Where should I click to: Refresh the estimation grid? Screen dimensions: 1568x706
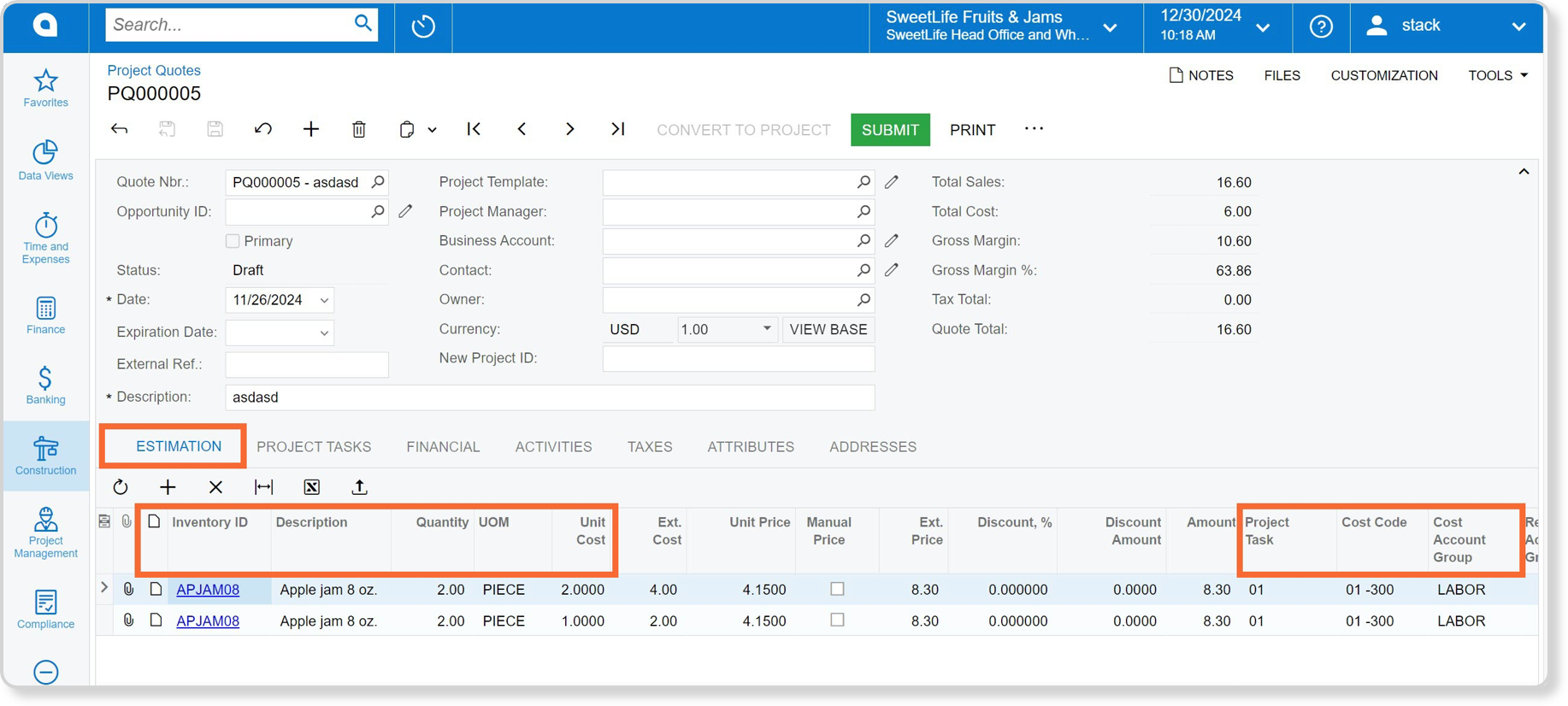coord(121,487)
